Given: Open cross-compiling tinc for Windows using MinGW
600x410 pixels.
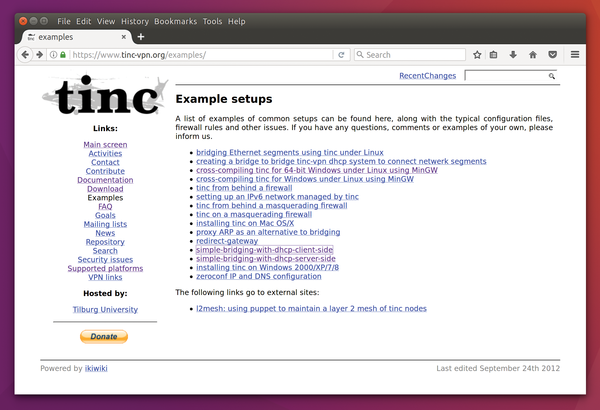Looking at the screenshot, I should pyautogui.click(x=305, y=179).
